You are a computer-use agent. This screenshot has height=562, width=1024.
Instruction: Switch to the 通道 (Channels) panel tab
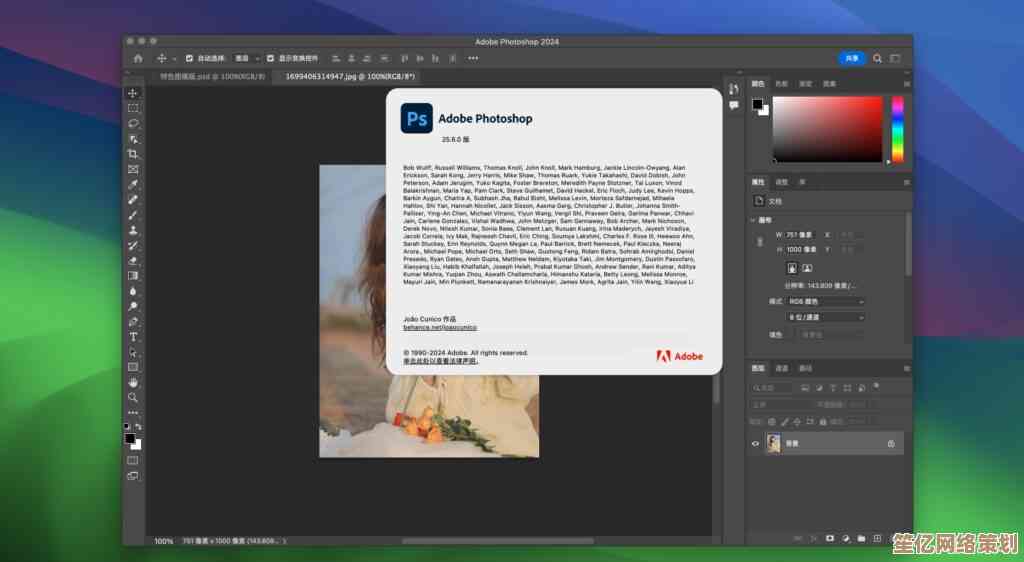[782, 368]
